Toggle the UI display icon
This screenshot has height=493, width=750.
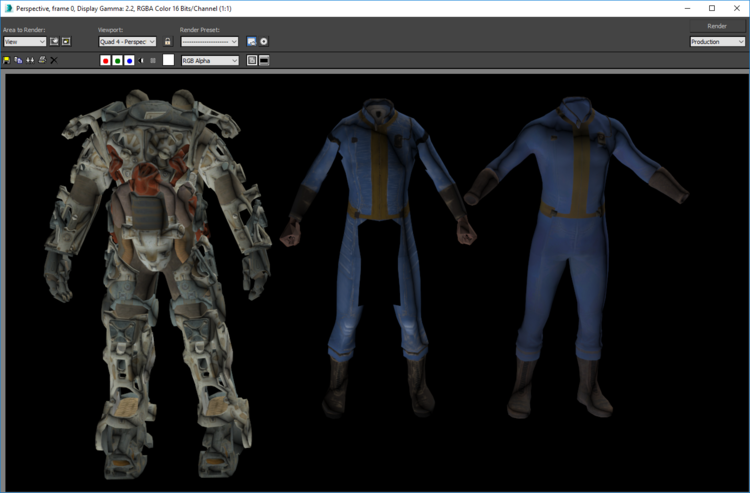[x=264, y=60]
